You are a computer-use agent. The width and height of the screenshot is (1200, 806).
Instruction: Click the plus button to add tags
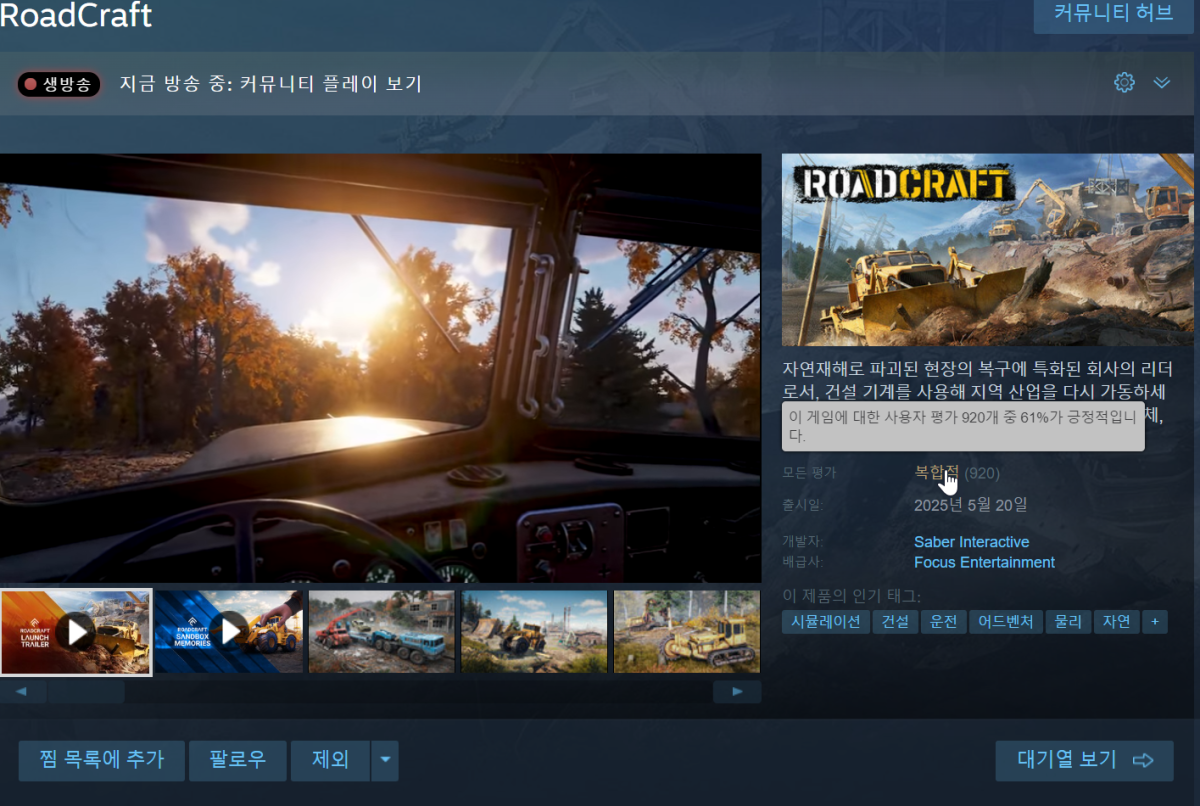(x=1154, y=621)
